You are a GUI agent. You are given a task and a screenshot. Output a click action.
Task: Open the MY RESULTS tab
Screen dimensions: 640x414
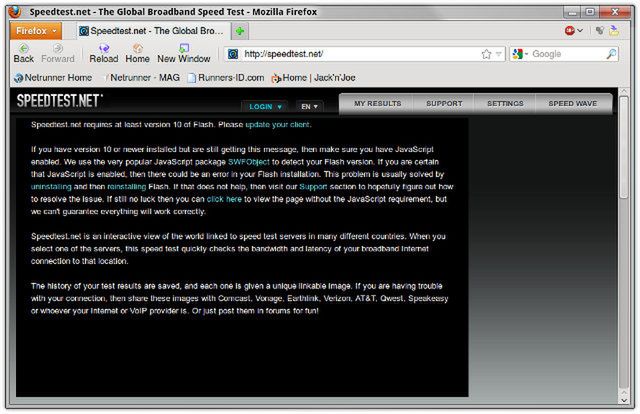point(378,104)
